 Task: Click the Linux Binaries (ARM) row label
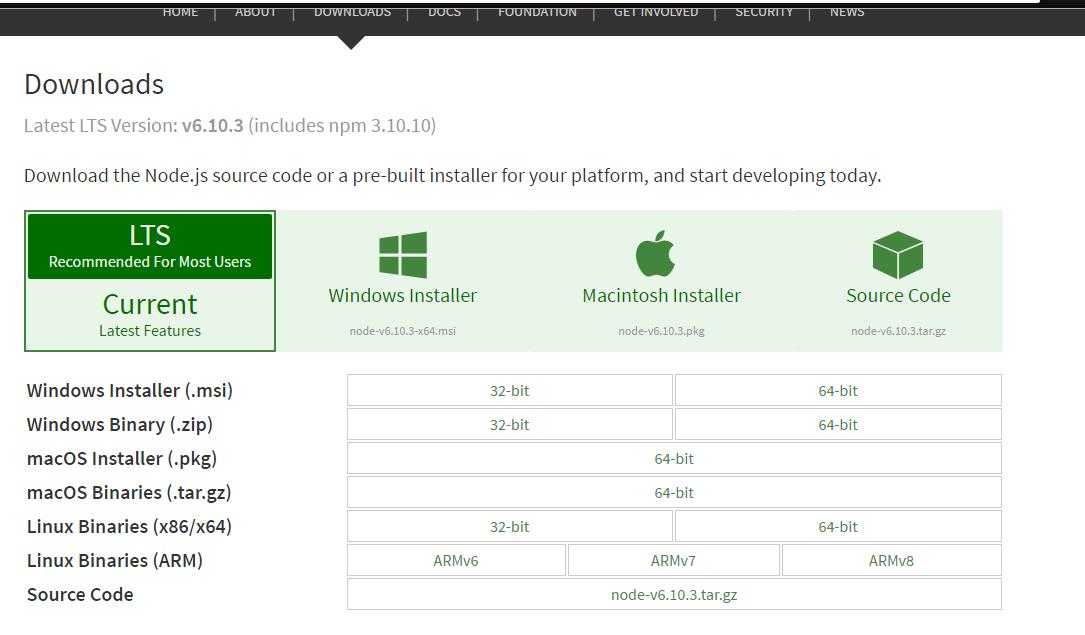point(115,560)
